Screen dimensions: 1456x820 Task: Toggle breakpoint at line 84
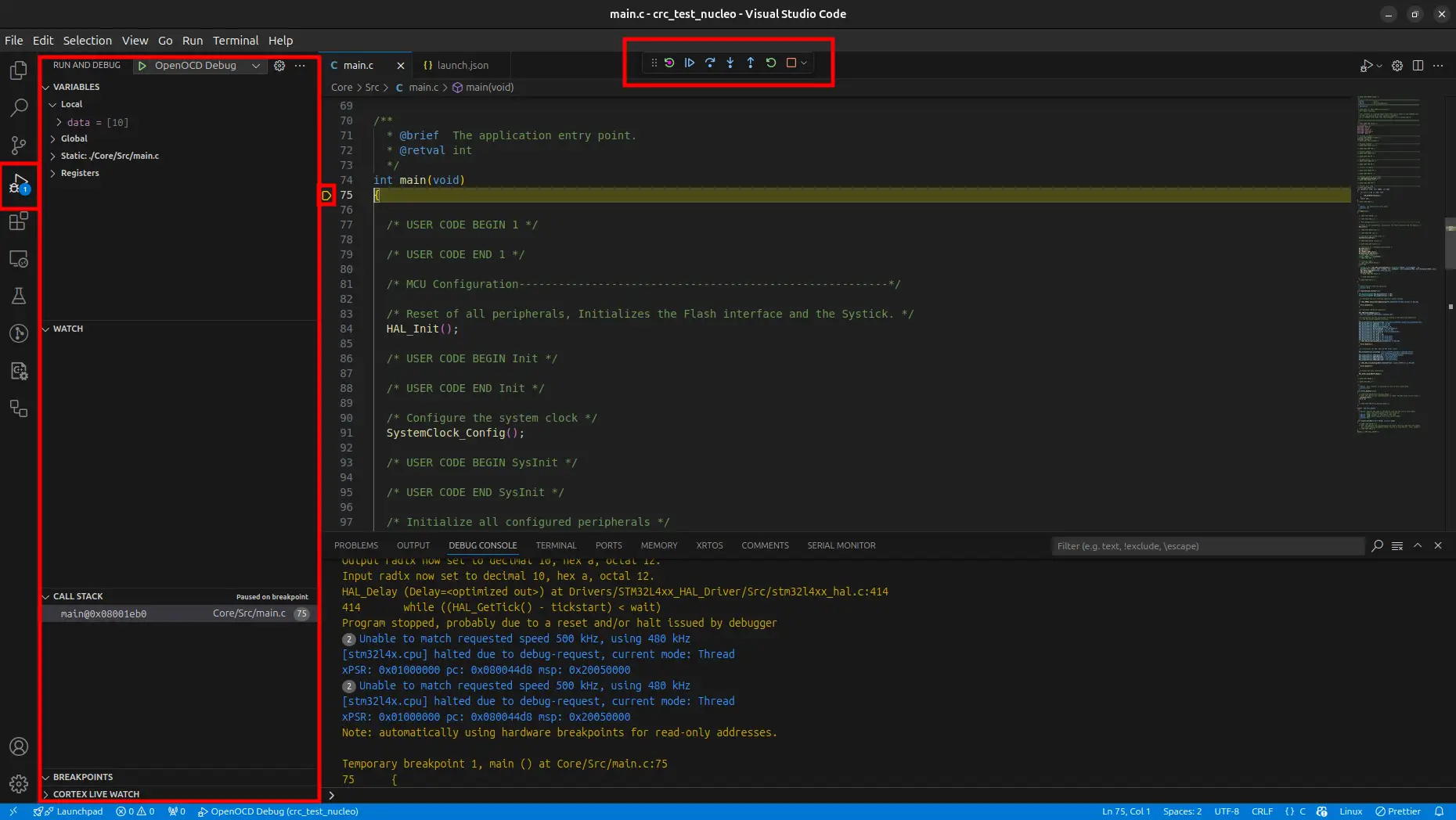click(x=327, y=329)
